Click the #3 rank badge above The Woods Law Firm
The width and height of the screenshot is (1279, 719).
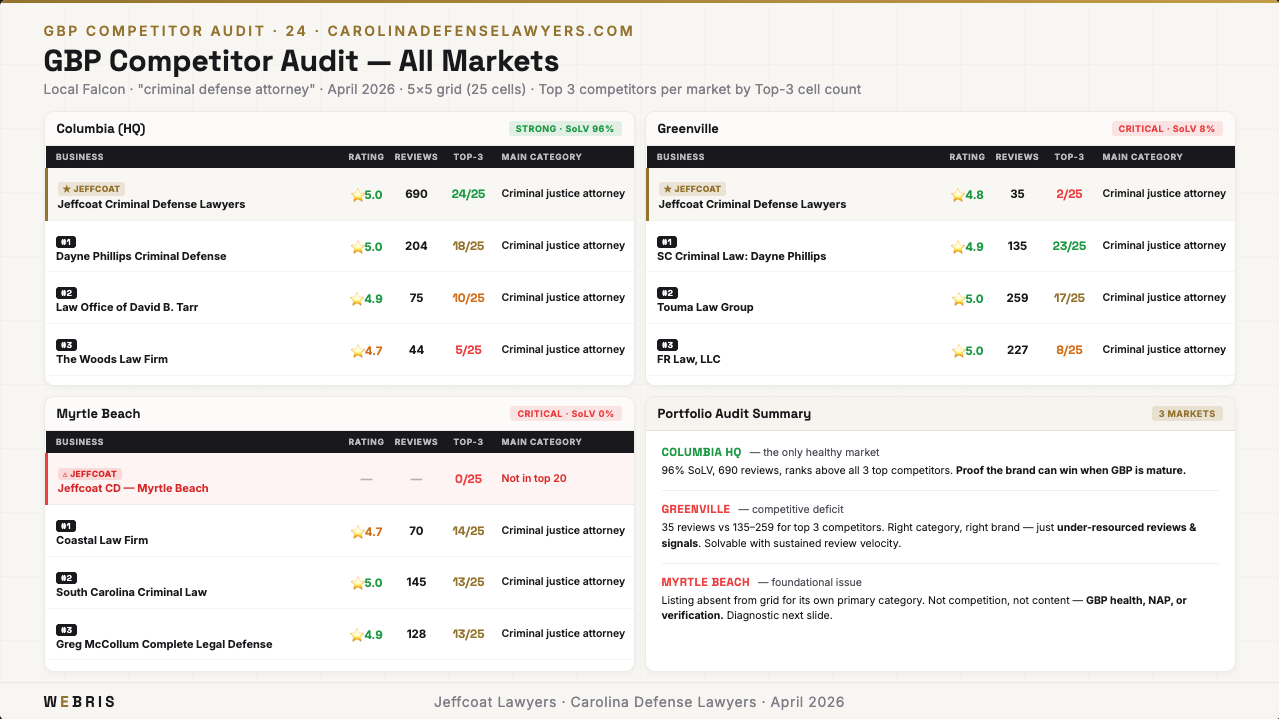[66, 345]
